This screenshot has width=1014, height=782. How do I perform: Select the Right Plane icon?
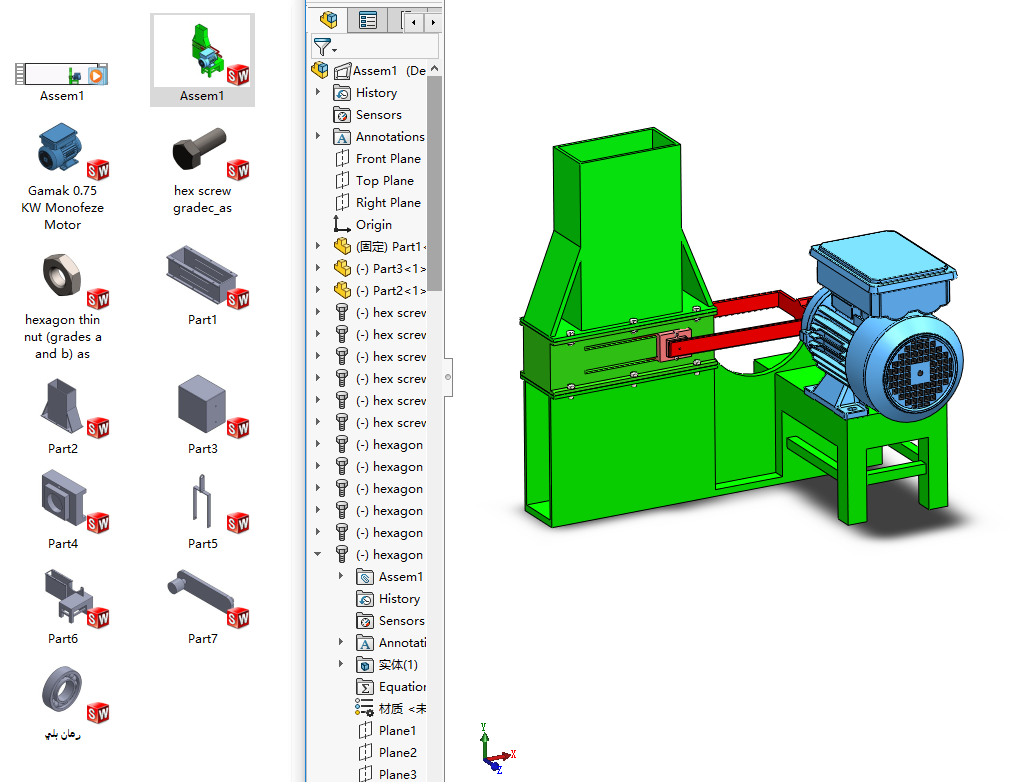click(x=342, y=202)
